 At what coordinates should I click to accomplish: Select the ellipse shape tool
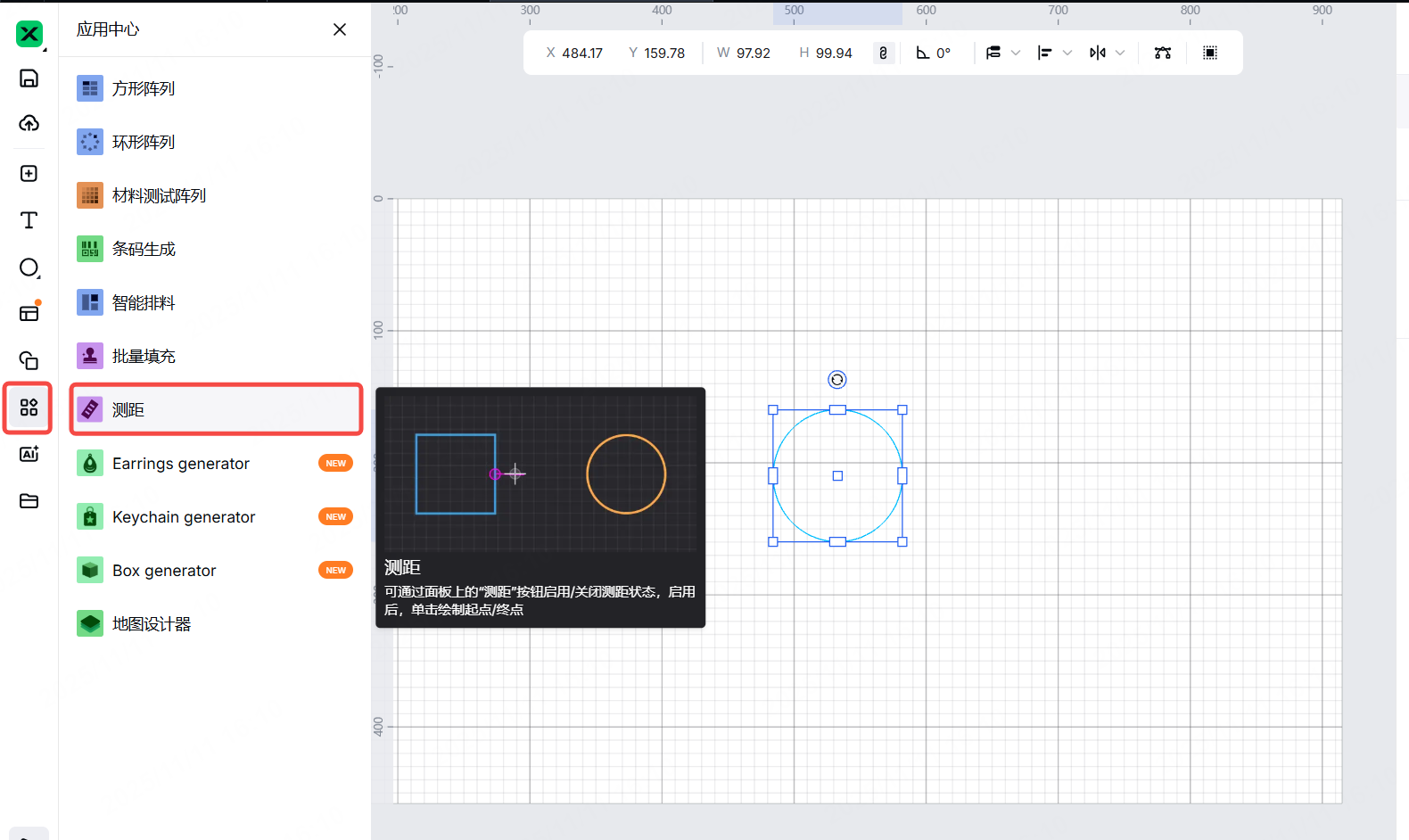[29, 268]
